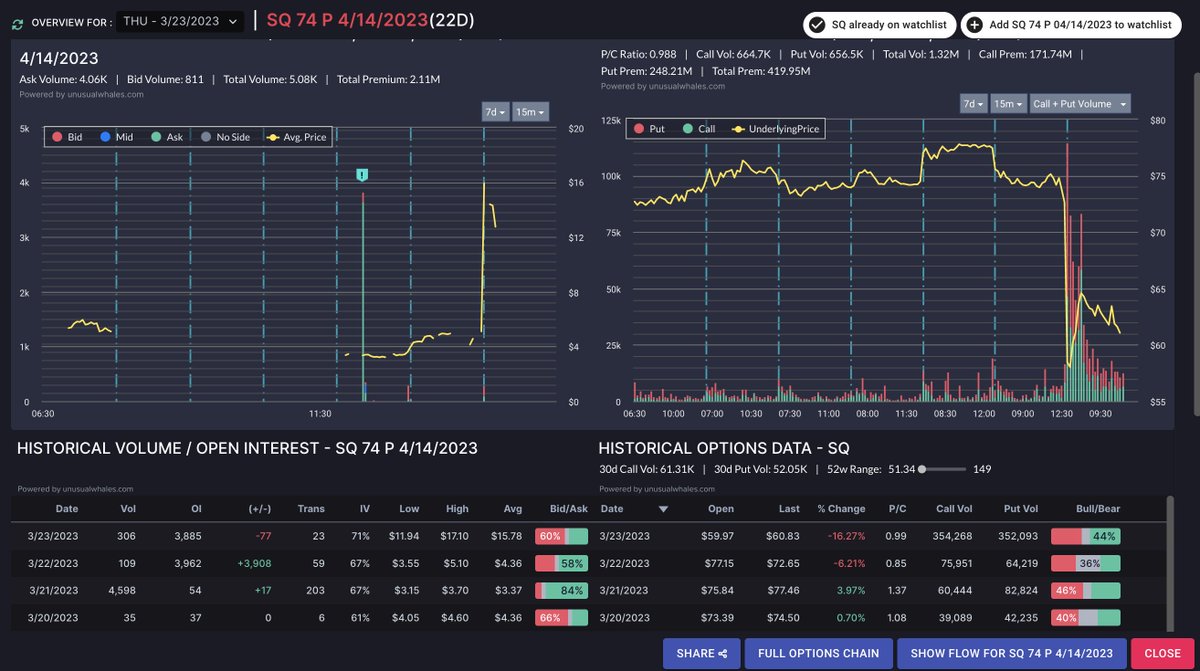This screenshot has height=671, width=1200.
Task: Open the overview date dropdown THU - 3/23/2023
Action: tap(180, 21)
